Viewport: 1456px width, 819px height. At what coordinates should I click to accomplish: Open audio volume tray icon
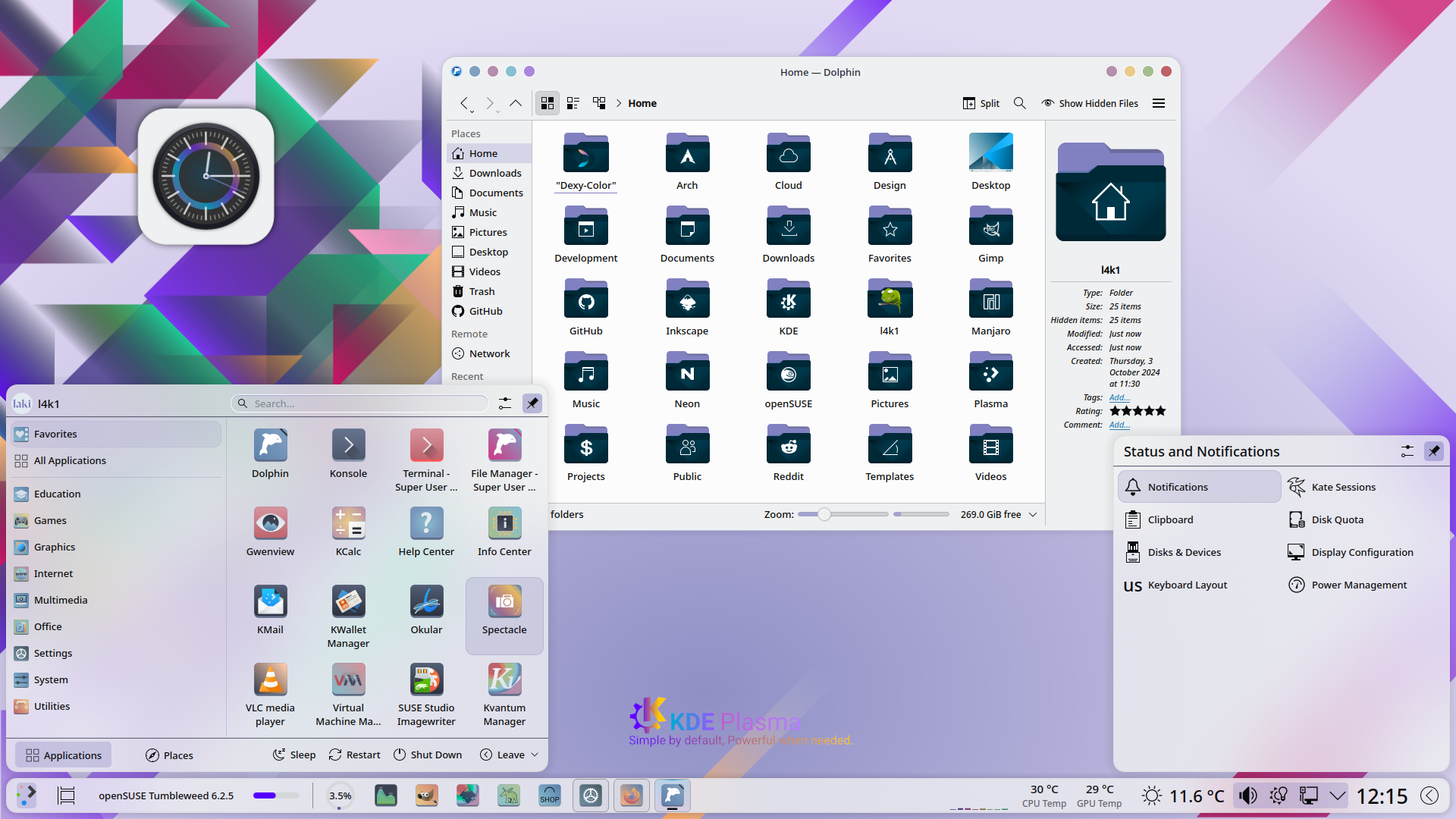coord(1247,795)
